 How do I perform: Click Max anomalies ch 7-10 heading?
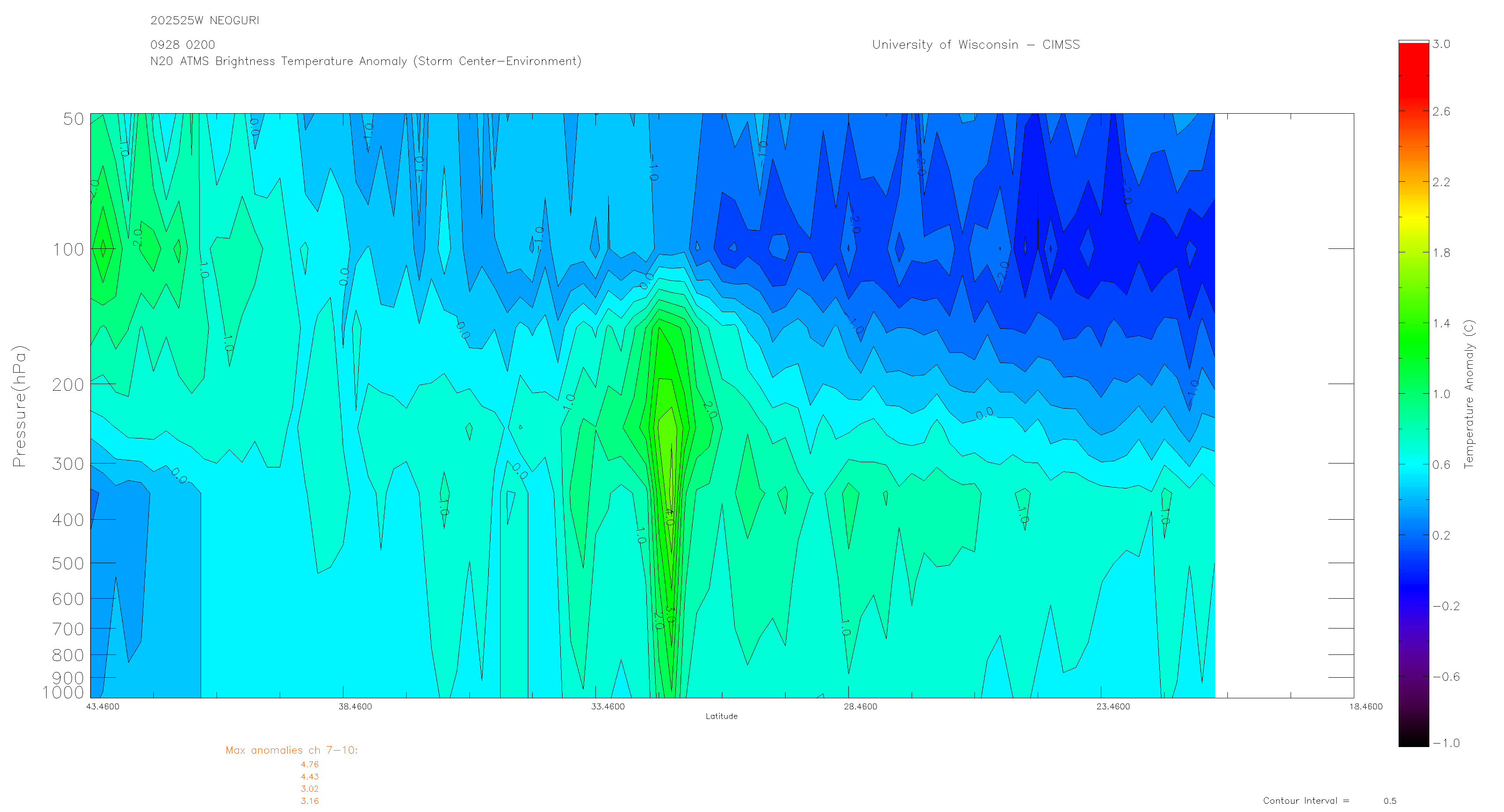[x=291, y=750]
